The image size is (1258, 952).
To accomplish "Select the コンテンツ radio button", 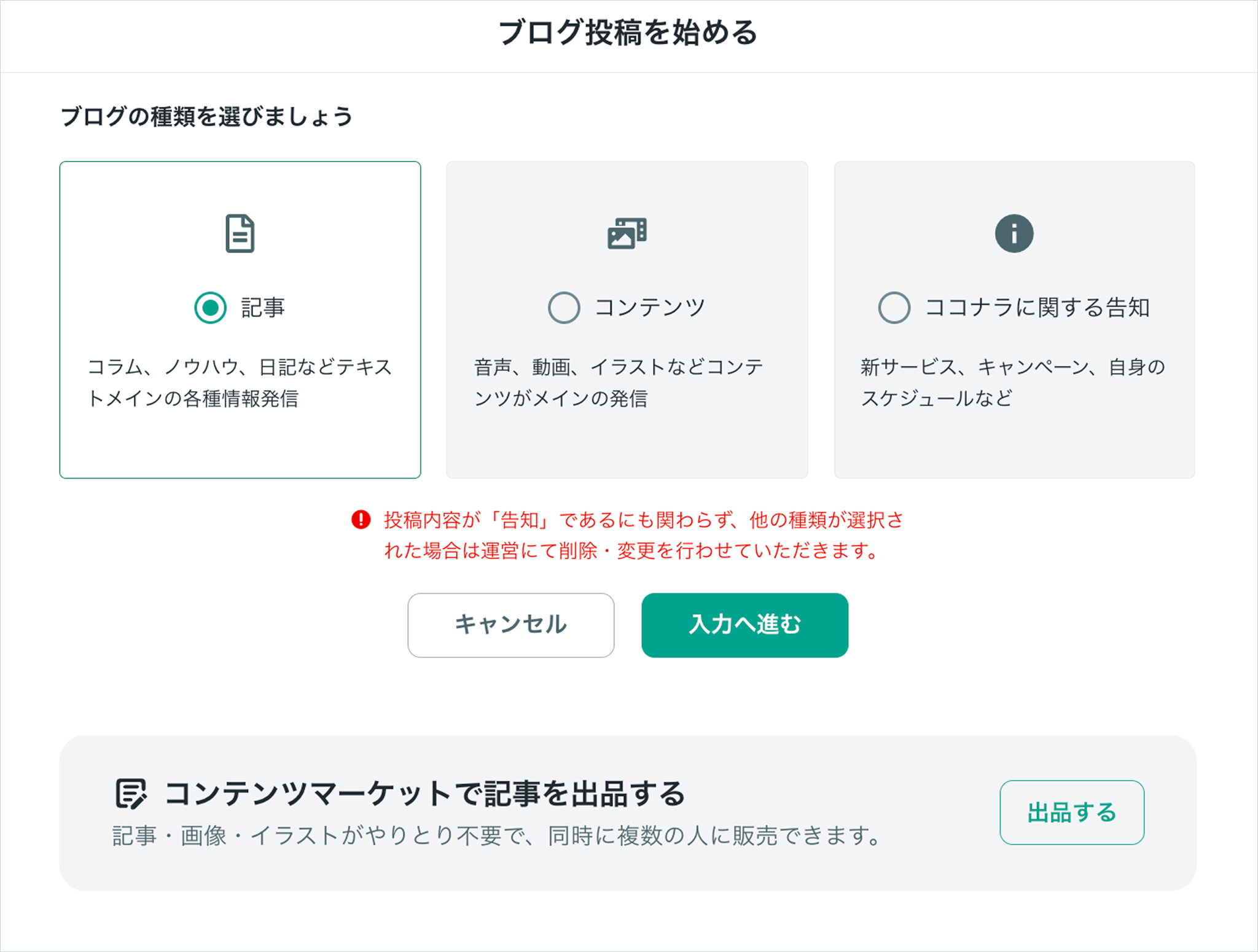I will 564,308.
